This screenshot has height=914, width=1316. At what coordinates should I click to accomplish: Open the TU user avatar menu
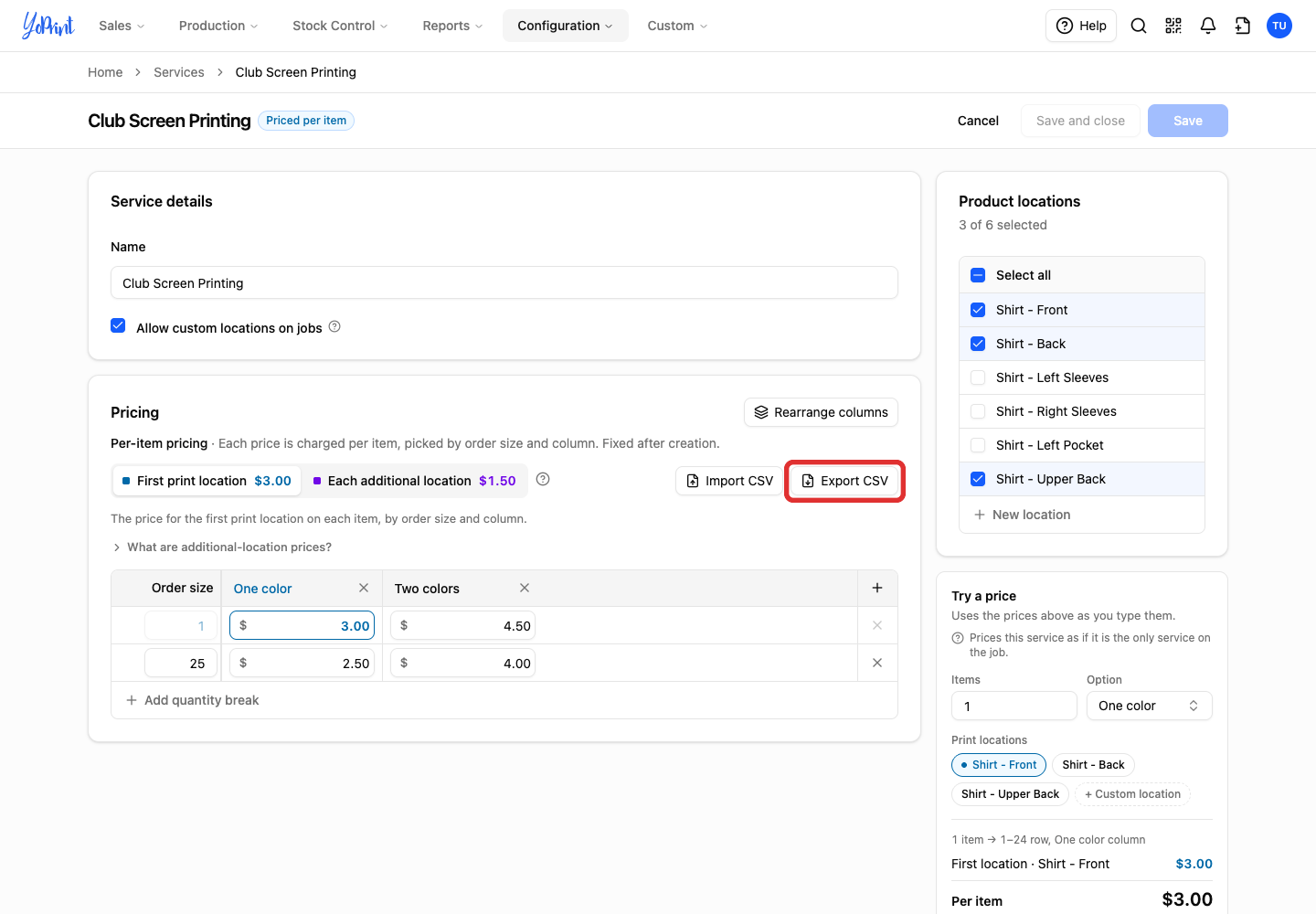1279,26
